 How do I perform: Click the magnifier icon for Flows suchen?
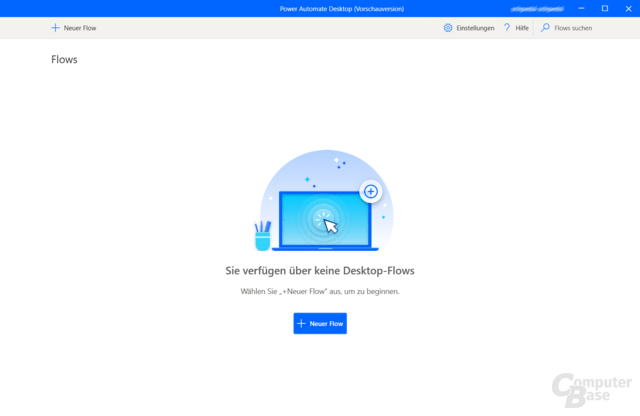point(545,28)
